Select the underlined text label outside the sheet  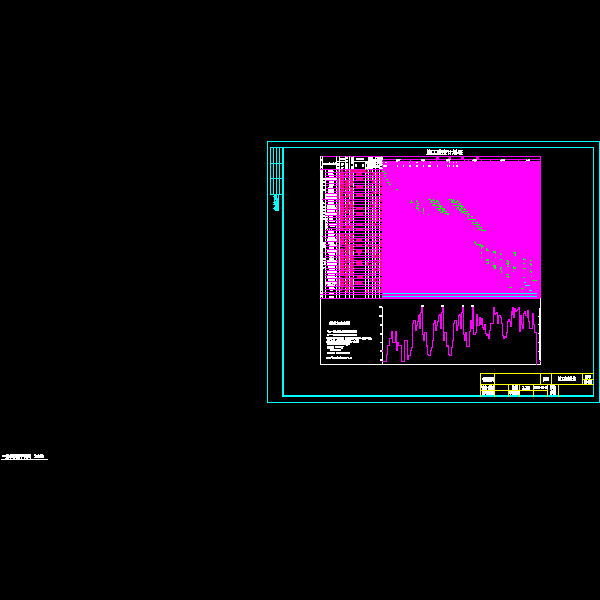click(24, 457)
